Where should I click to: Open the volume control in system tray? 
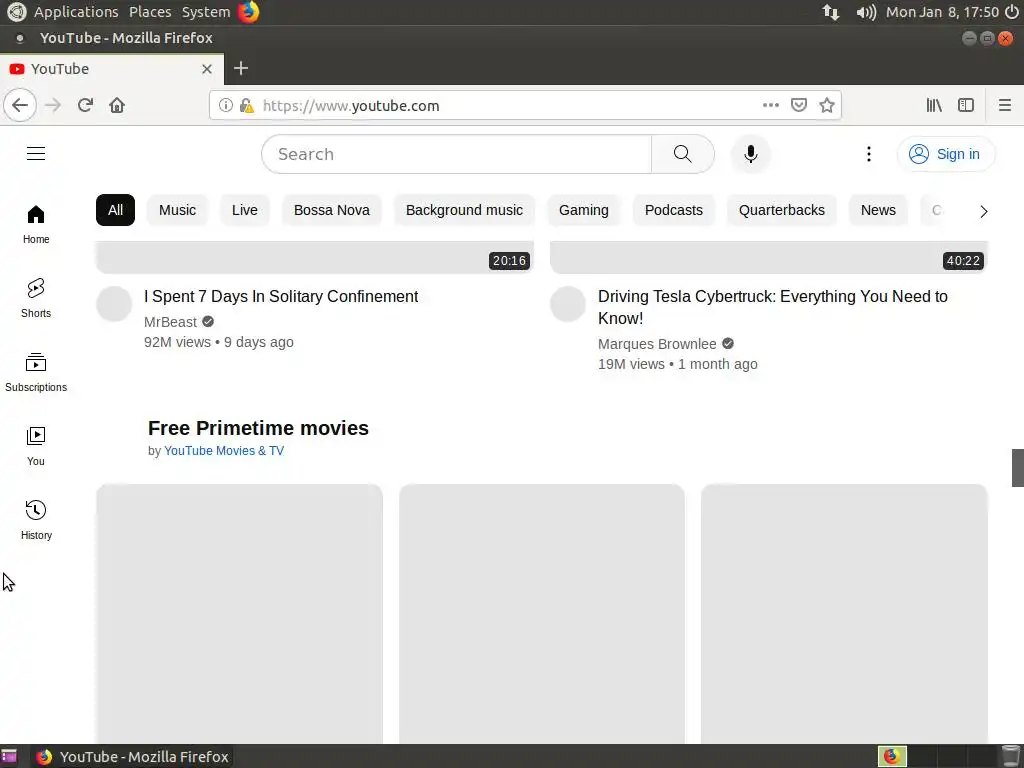[865, 12]
